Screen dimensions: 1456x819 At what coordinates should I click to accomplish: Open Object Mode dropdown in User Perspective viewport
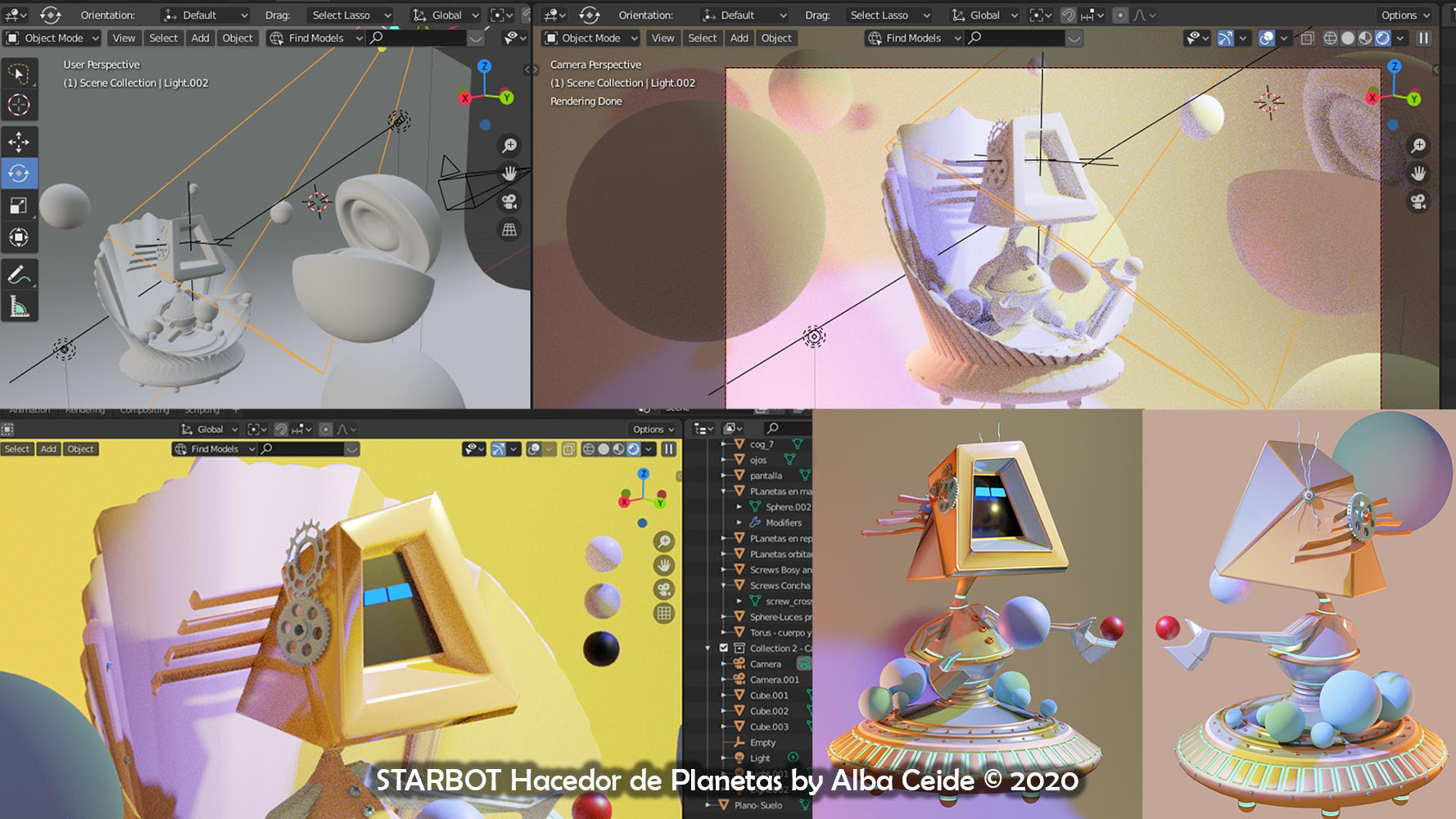click(52, 38)
